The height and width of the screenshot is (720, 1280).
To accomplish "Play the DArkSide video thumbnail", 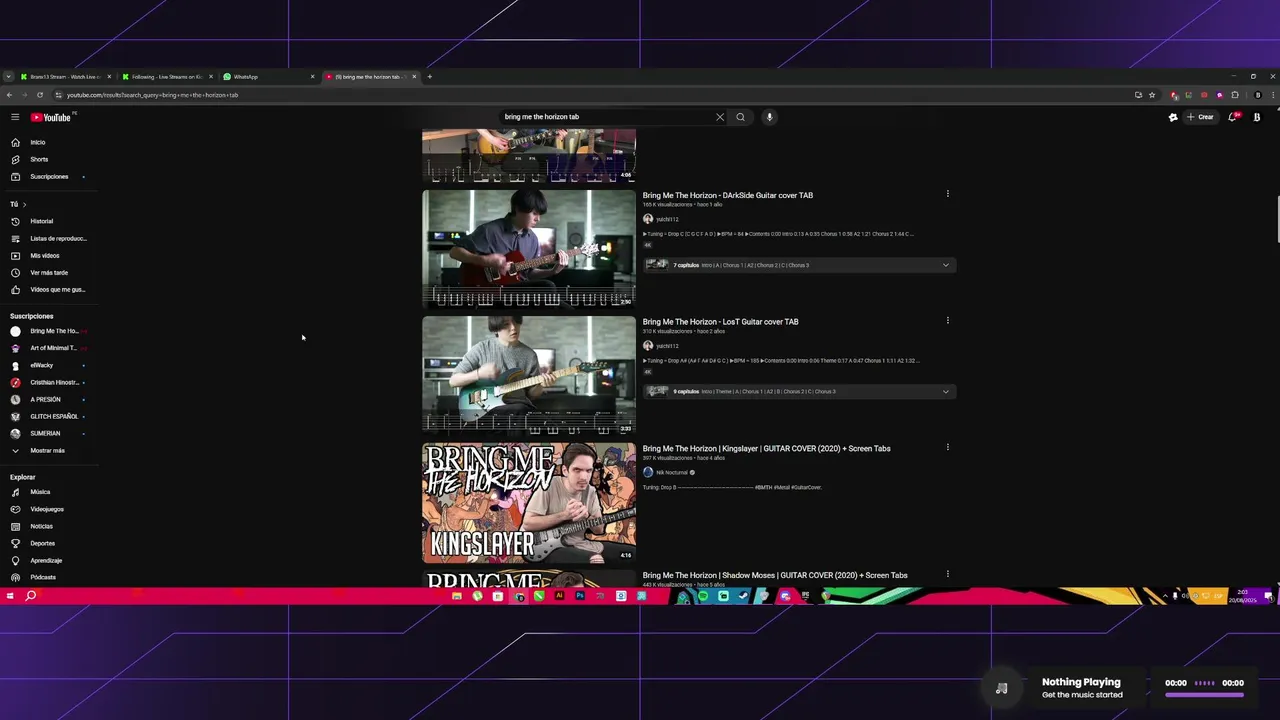I will coord(529,248).
